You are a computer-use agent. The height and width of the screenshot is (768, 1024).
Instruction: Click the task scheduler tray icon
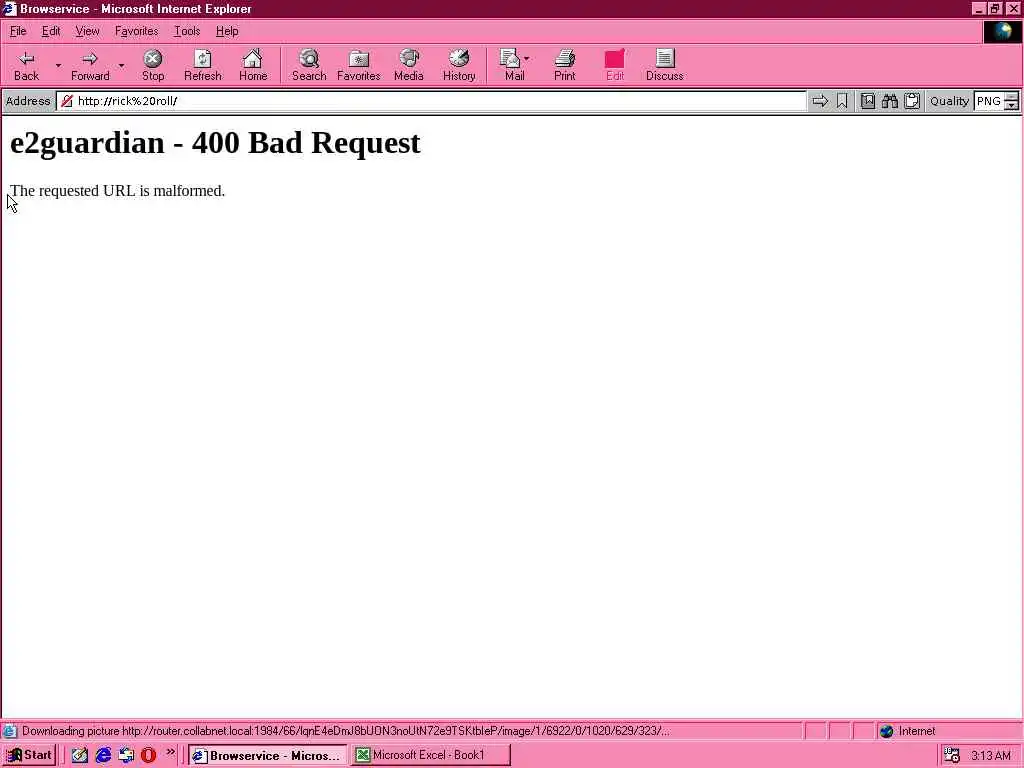tap(952, 756)
